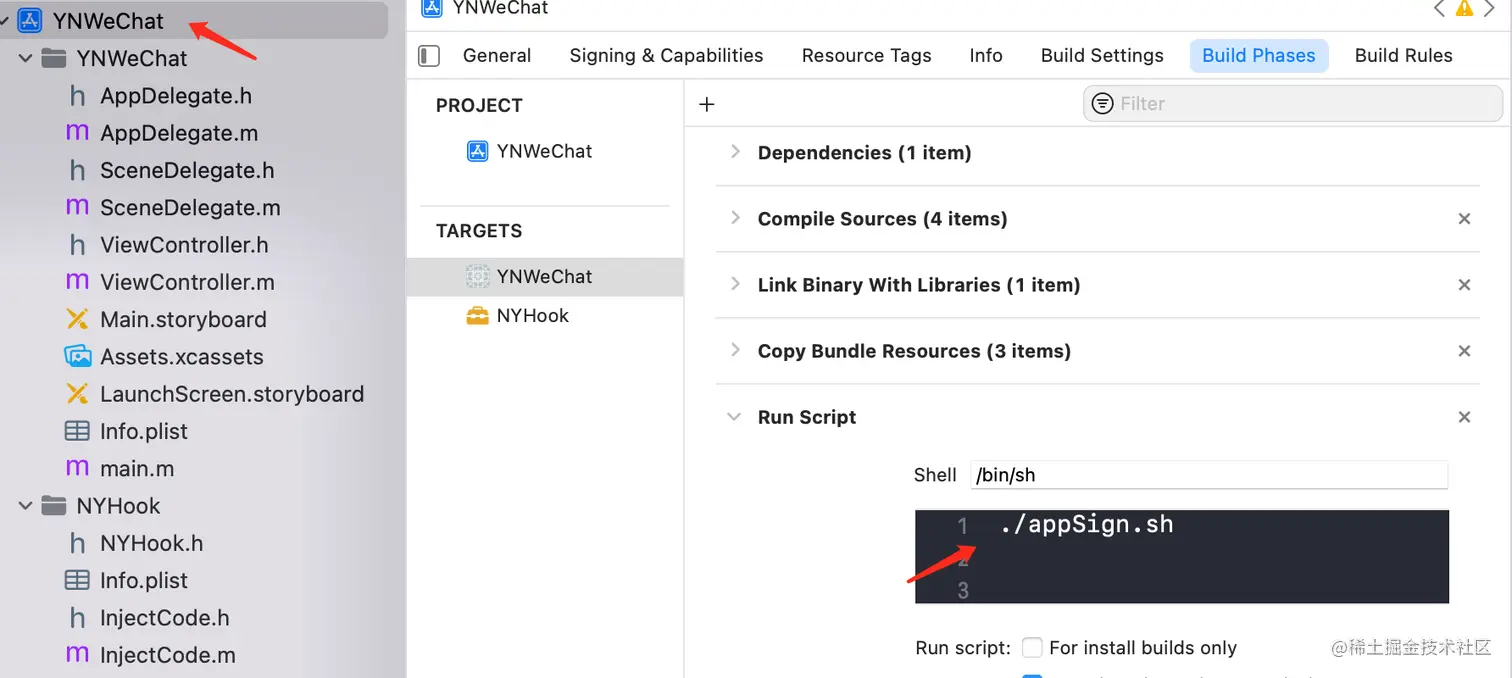This screenshot has width=1512, height=678.
Task: Click the InjectCode.h header file icon
Action: pos(77,618)
